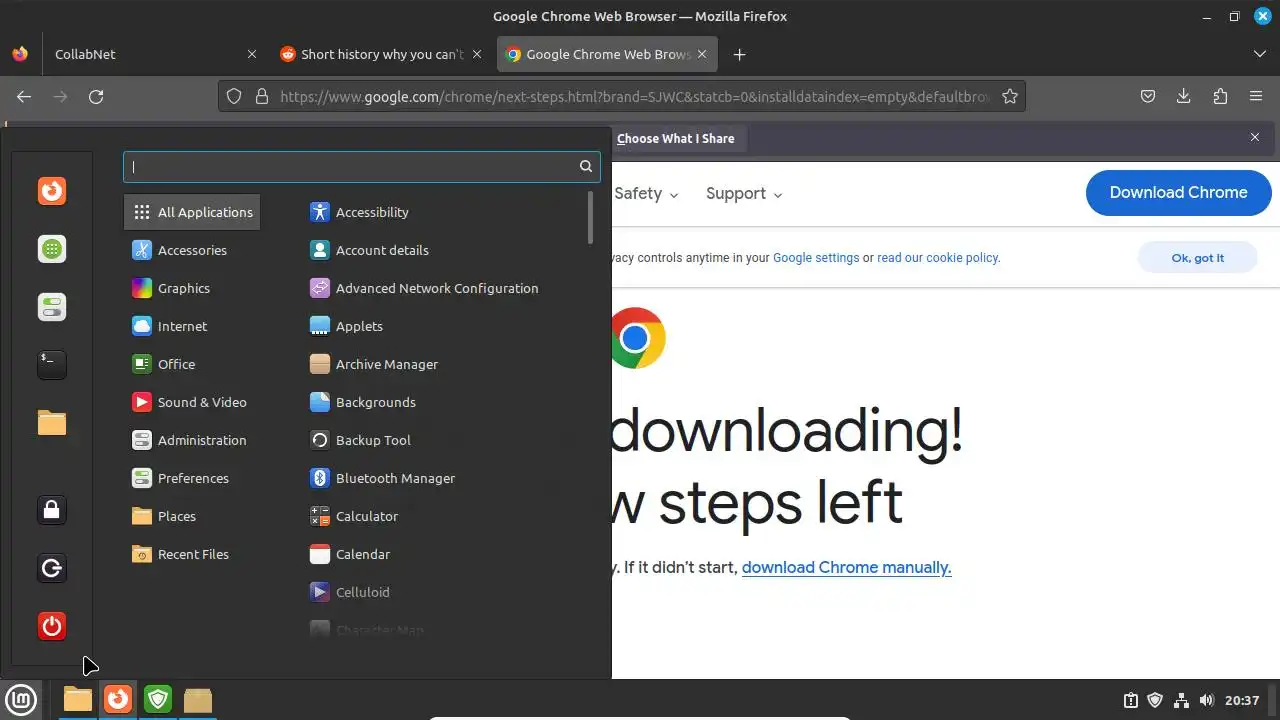This screenshot has width=1280, height=720.
Task: Launch Bluetooth Manager
Action: (382, 478)
